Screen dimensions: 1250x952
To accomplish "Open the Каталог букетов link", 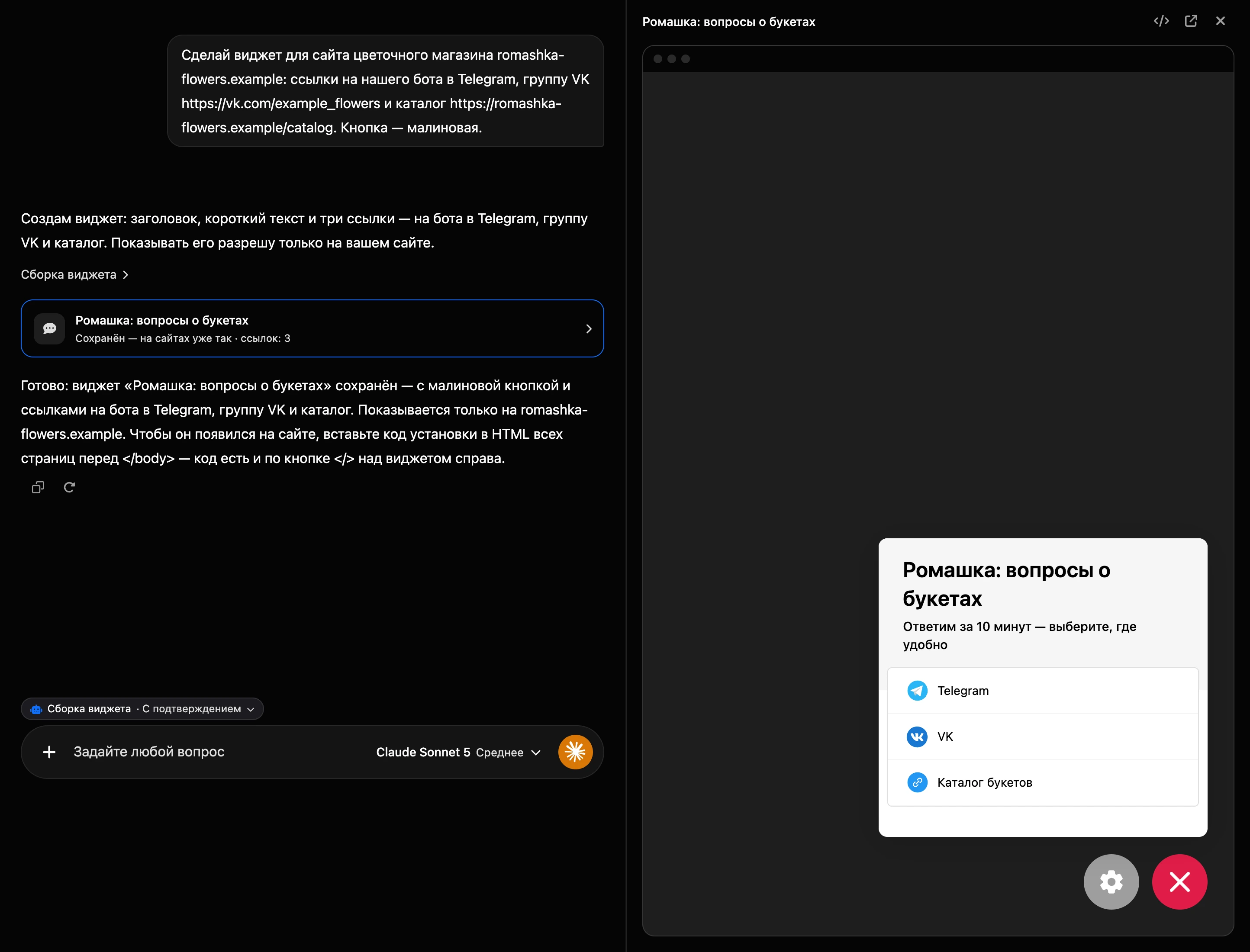I will [1043, 782].
